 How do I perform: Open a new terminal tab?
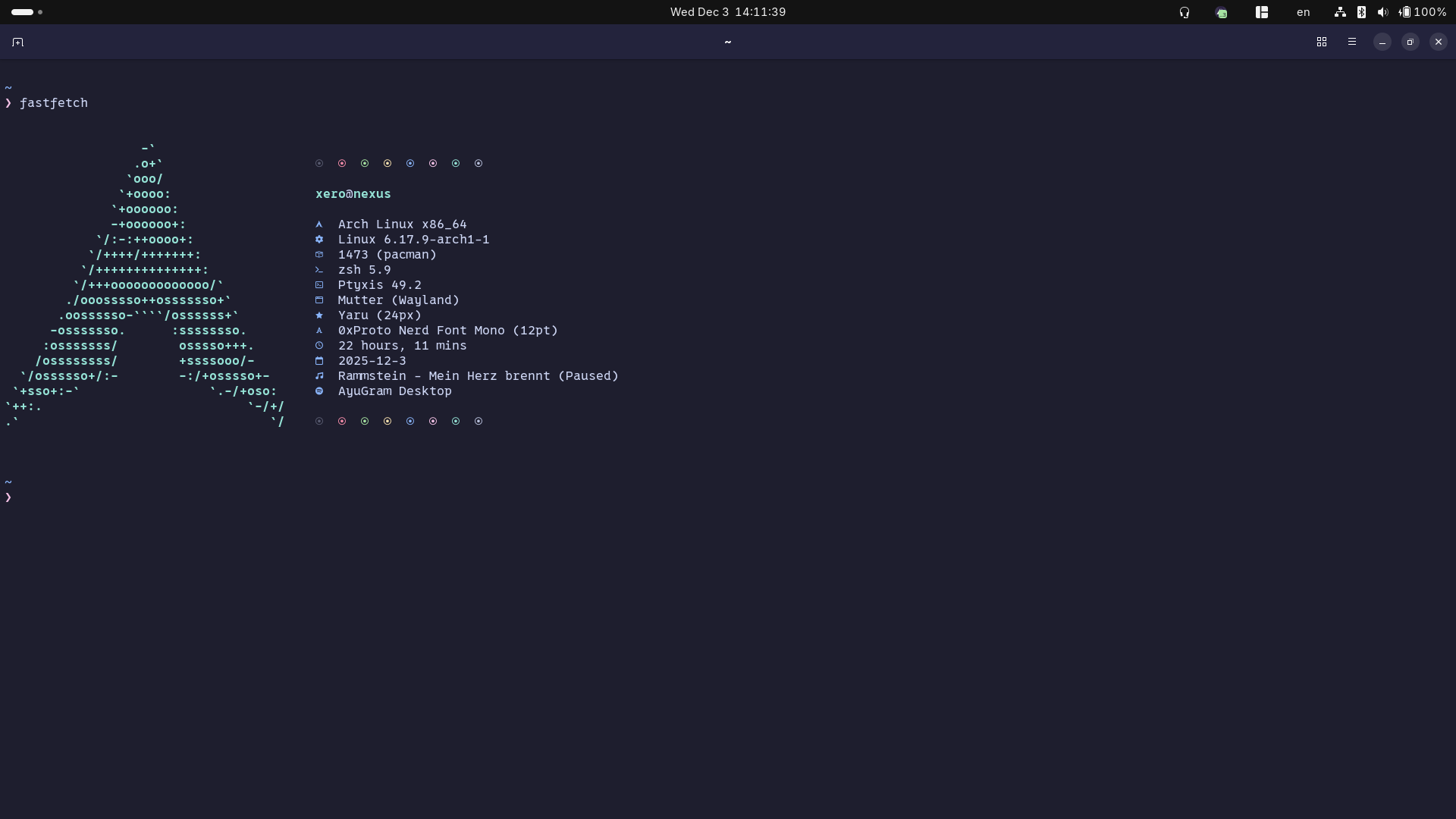[17, 42]
